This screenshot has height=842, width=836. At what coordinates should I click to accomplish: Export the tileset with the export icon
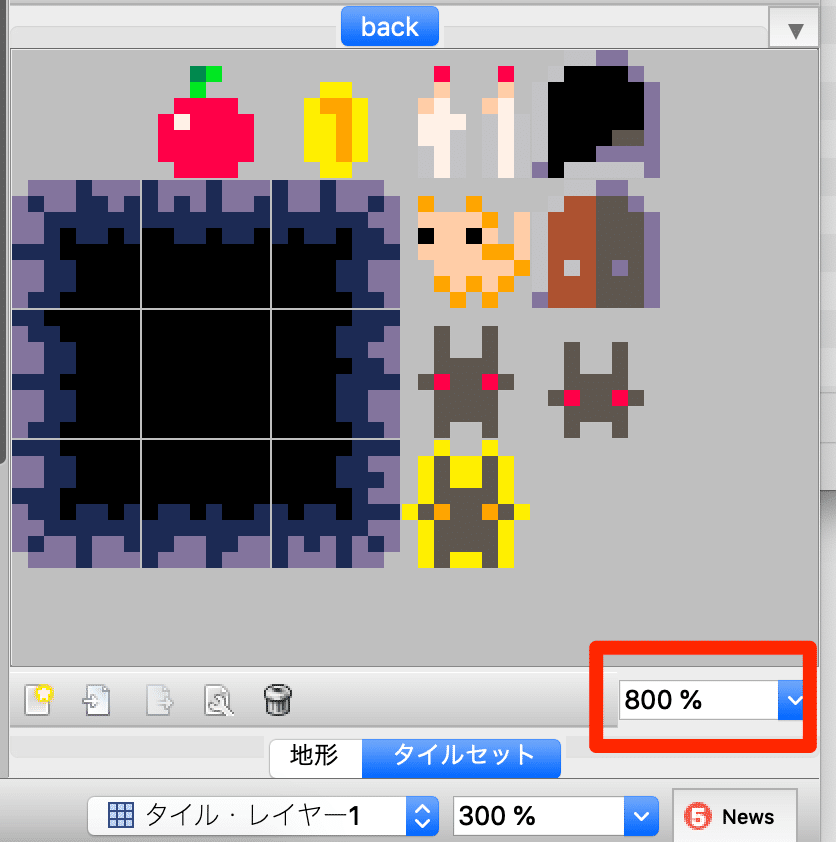coord(156,700)
